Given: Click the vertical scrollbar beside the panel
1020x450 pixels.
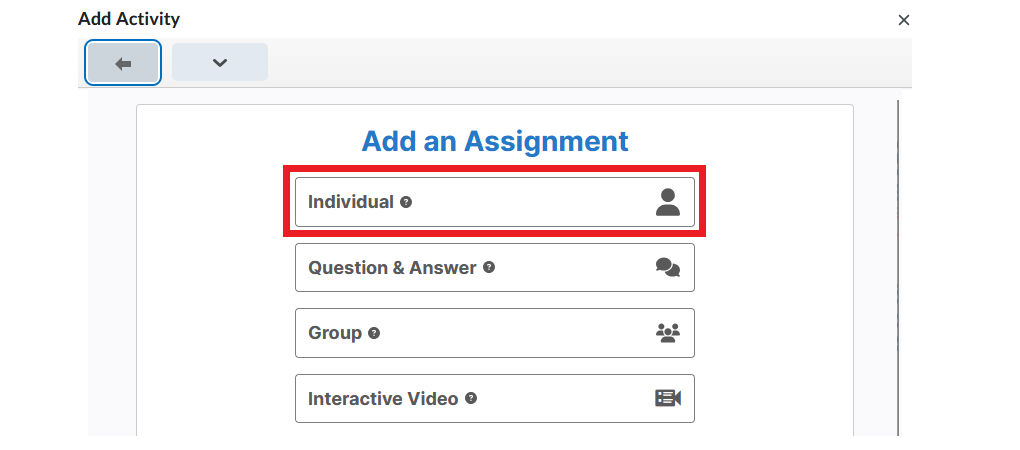Looking at the screenshot, I should tap(898, 267).
